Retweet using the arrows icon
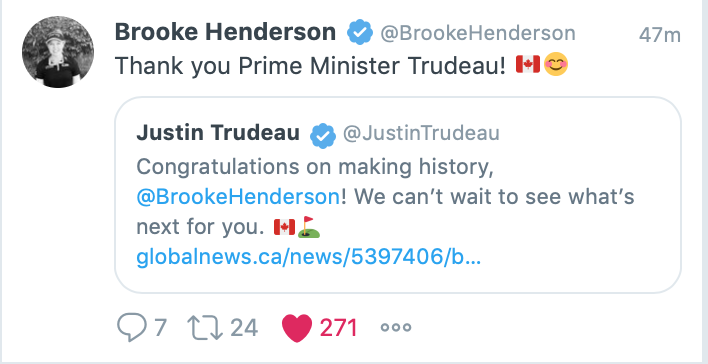 (x=205, y=327)
